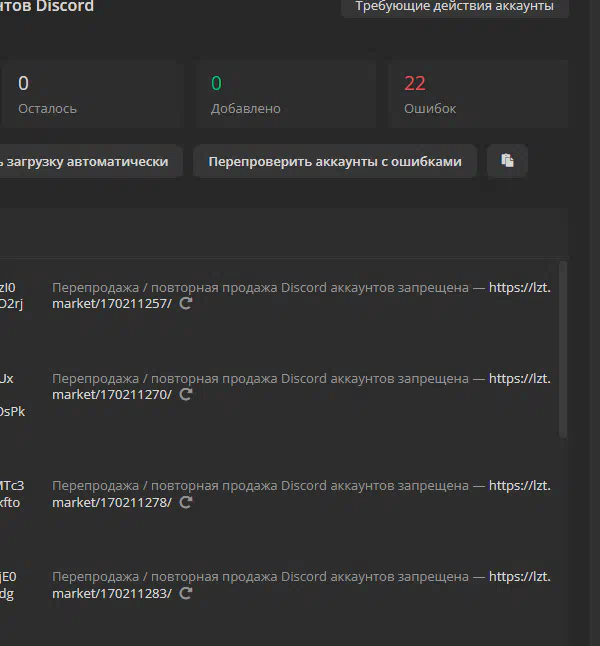Click the error list scrollbar thumb
The image size is (600, 646).
[x=562, y=349]
